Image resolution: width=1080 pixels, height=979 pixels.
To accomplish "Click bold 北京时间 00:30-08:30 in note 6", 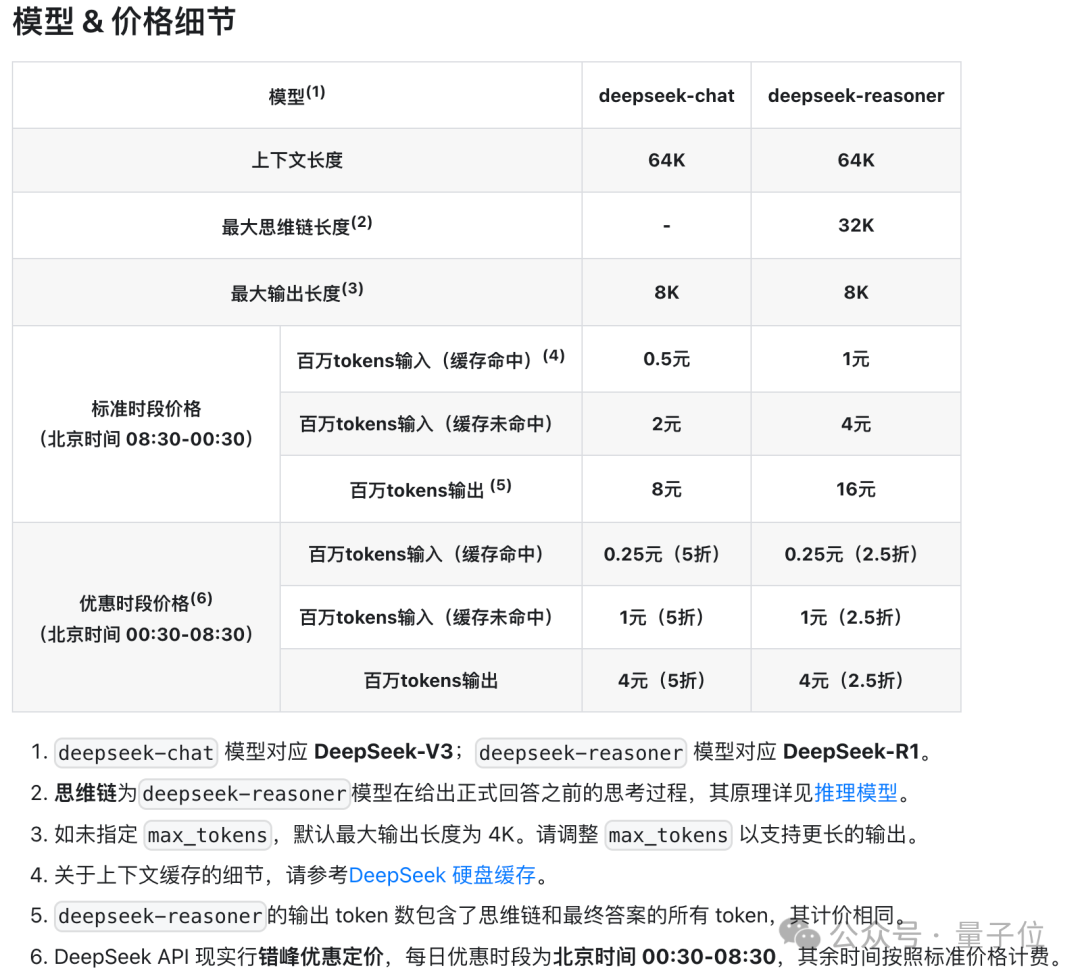I will point(665,957).
